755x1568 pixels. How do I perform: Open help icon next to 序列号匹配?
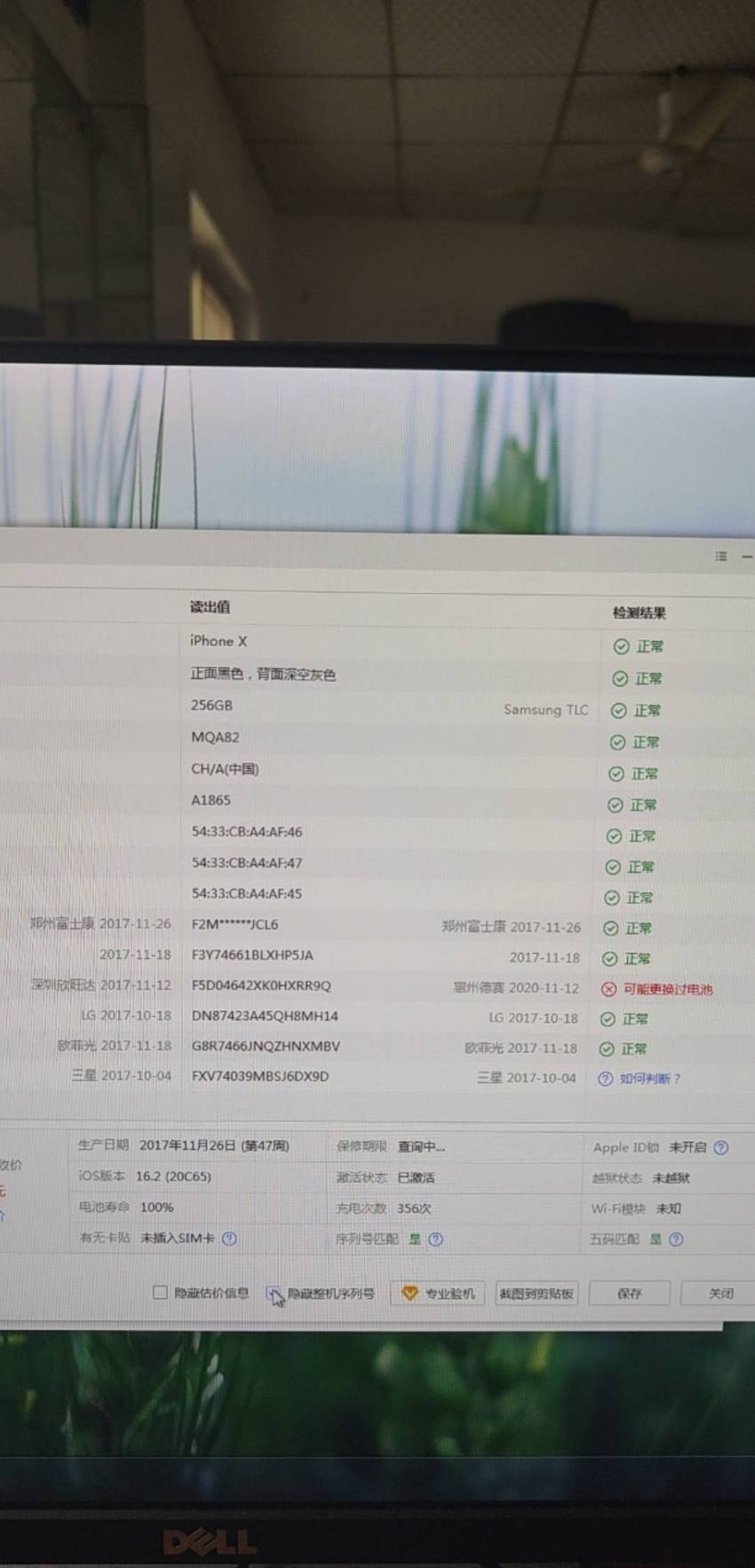click(x=435, y=1239)
